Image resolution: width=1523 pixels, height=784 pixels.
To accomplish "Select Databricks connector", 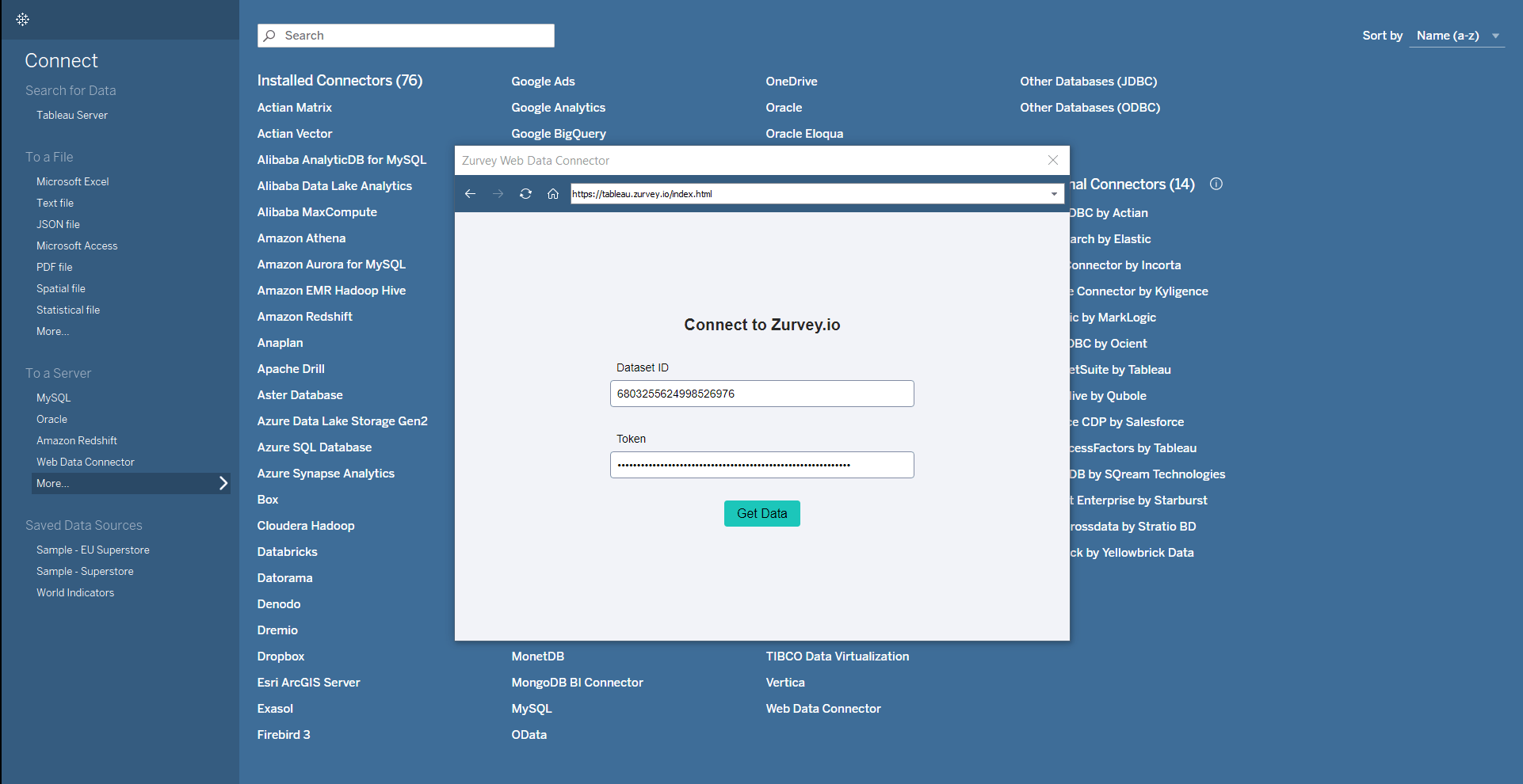I will click(287, 552).
